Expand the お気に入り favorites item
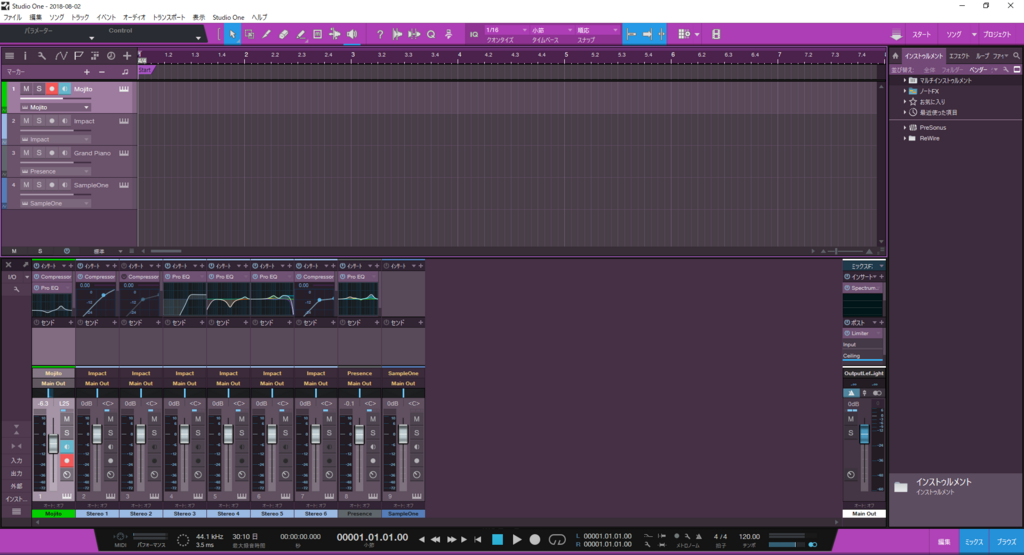The width and height of the screenshot is (1024, 555). point(904,102)
